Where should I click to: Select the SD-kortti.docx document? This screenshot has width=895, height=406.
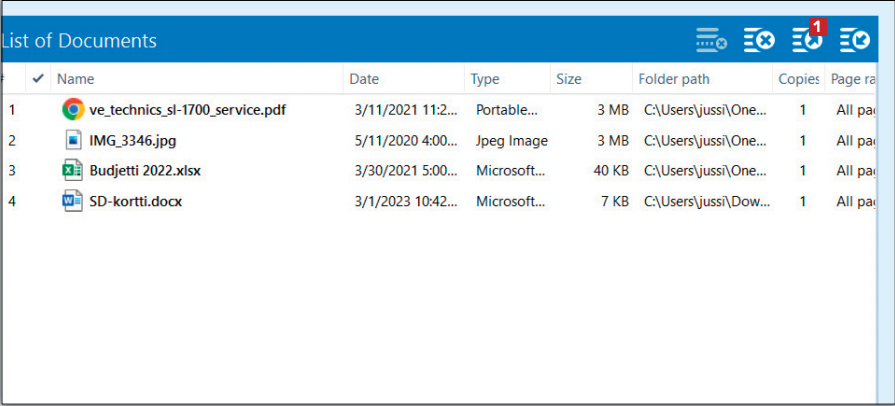click(136, 201)
